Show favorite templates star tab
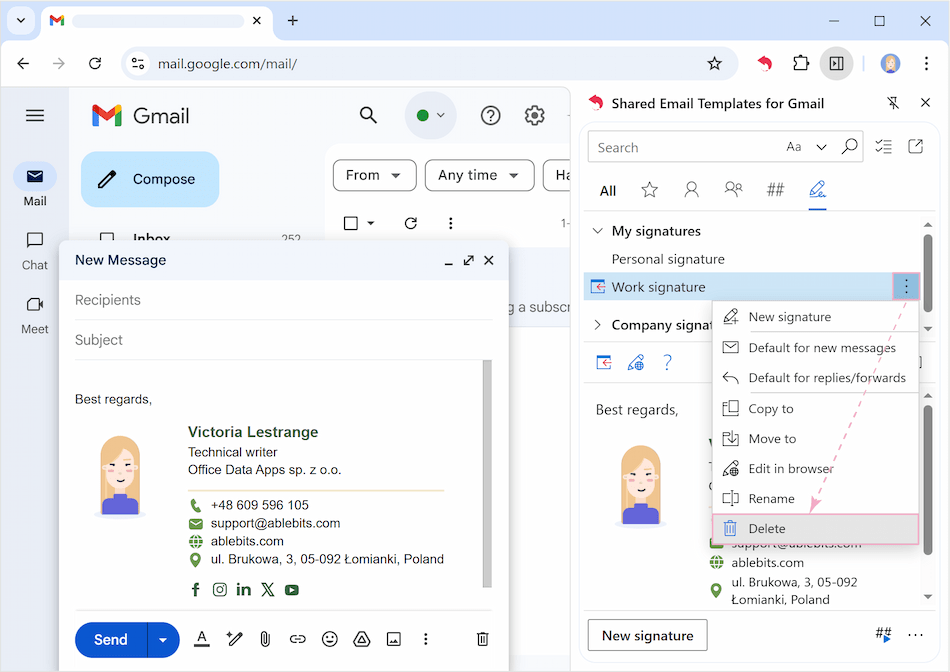 [649, 190]
